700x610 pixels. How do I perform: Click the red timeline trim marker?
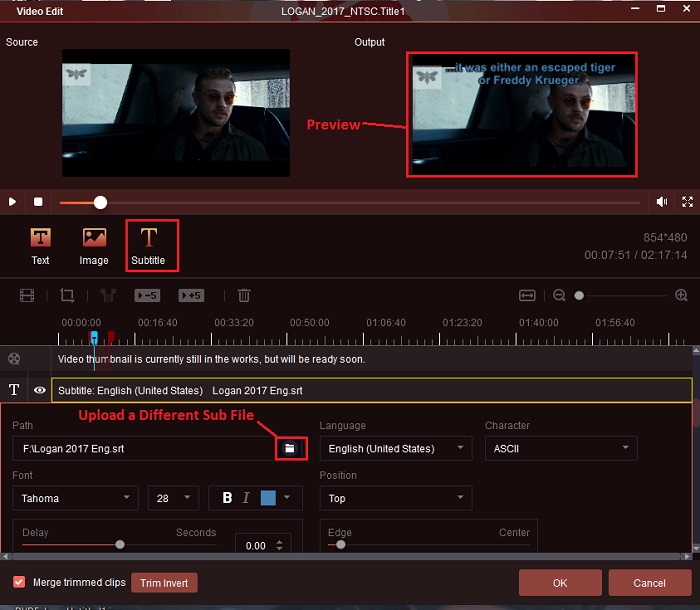tap(111, 337)
